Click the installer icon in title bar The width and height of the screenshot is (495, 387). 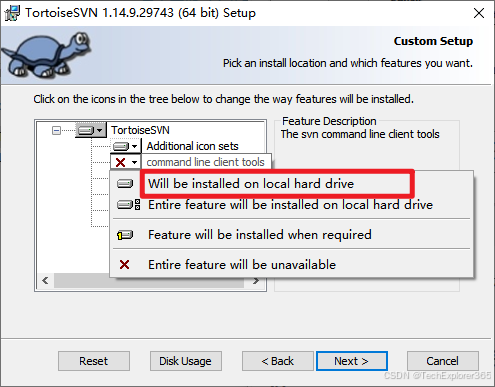pyautogui.click(x=12, y=13)
